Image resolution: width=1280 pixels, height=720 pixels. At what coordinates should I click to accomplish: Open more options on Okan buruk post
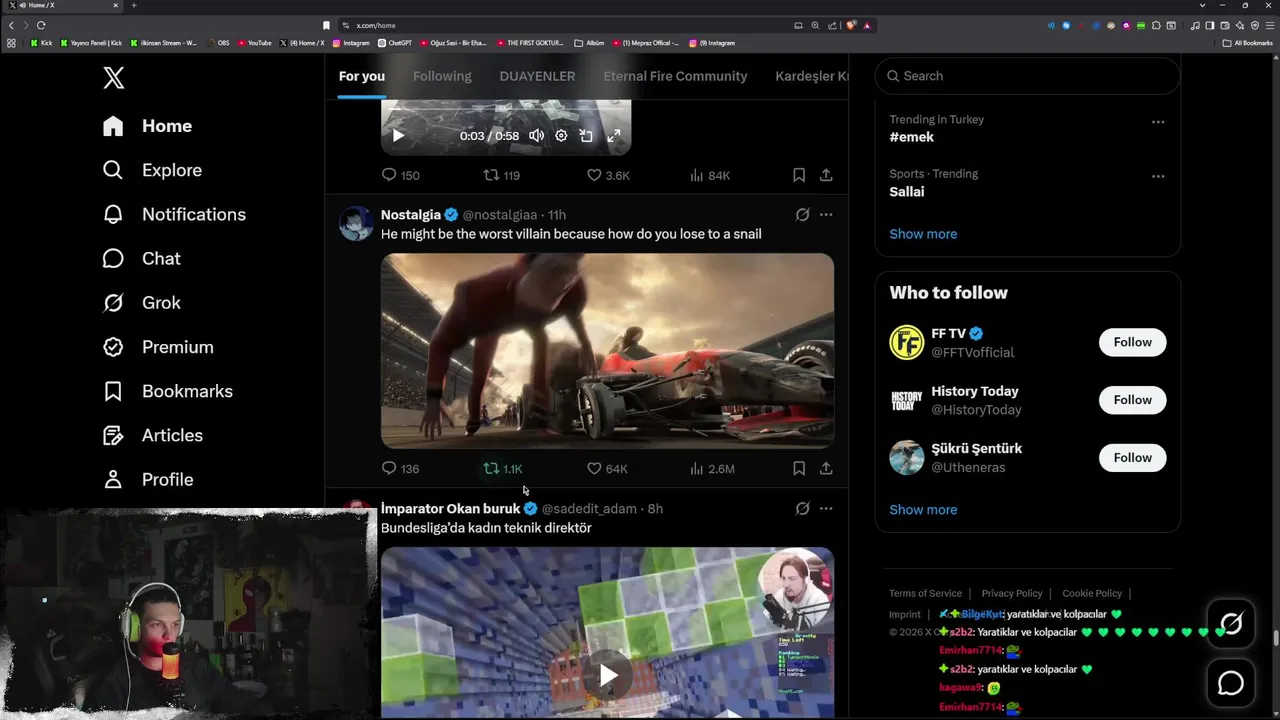pos(826,509)
